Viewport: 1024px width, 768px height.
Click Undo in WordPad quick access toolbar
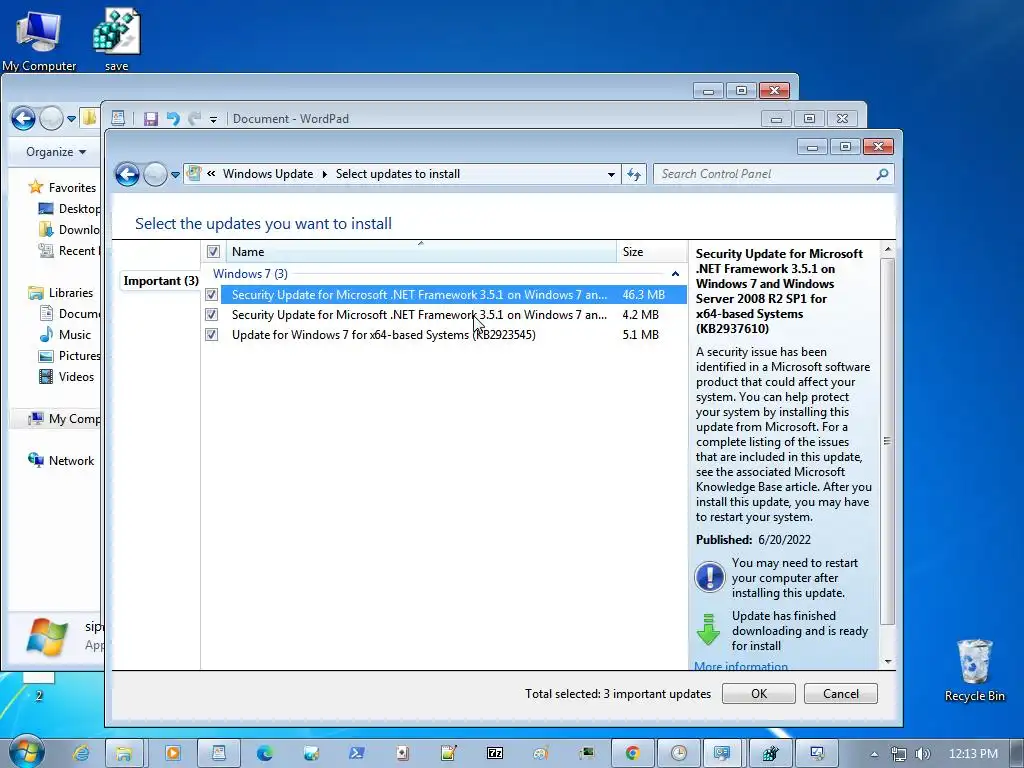tap(173, 119)
